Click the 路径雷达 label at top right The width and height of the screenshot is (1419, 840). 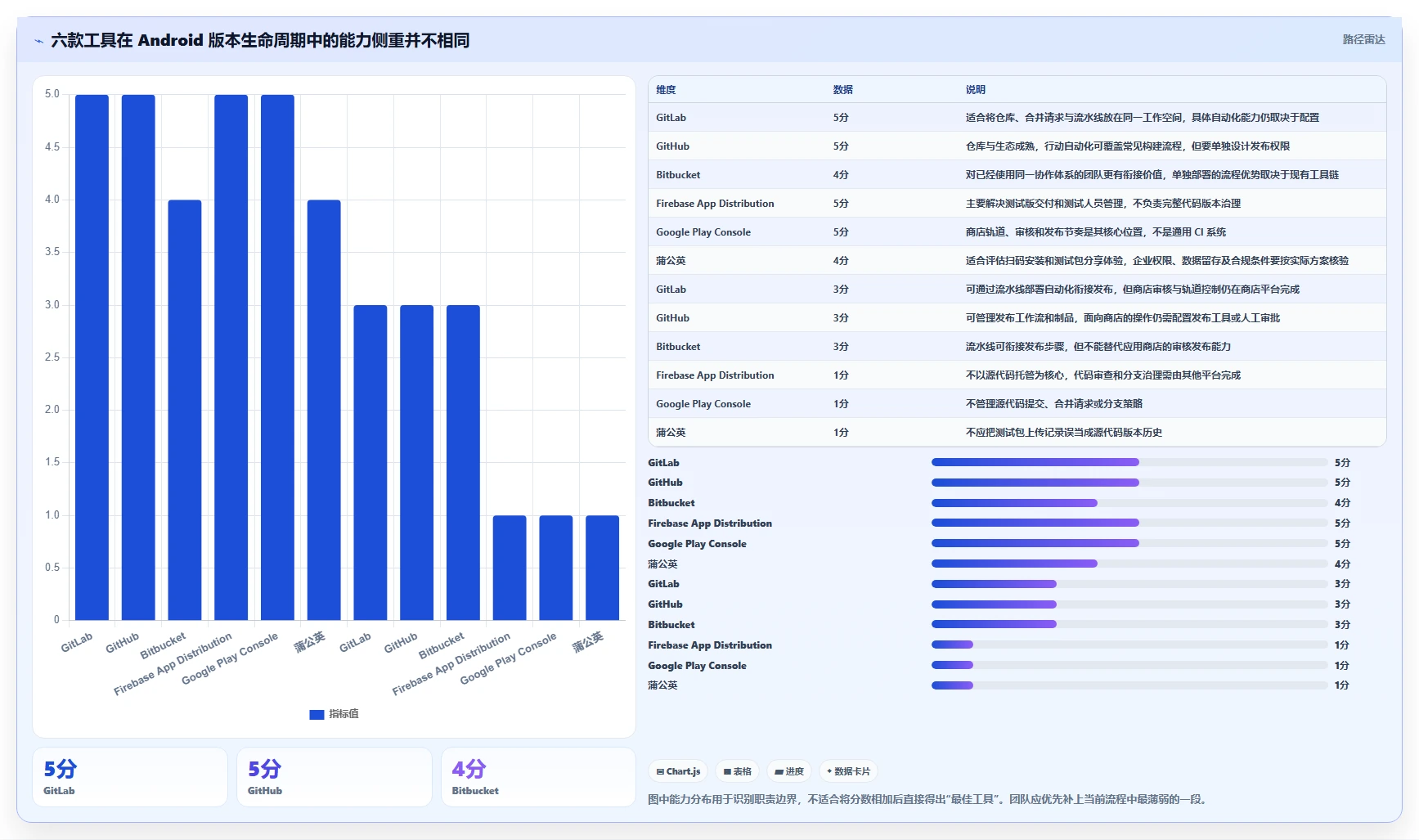[x=1363, y=39]
